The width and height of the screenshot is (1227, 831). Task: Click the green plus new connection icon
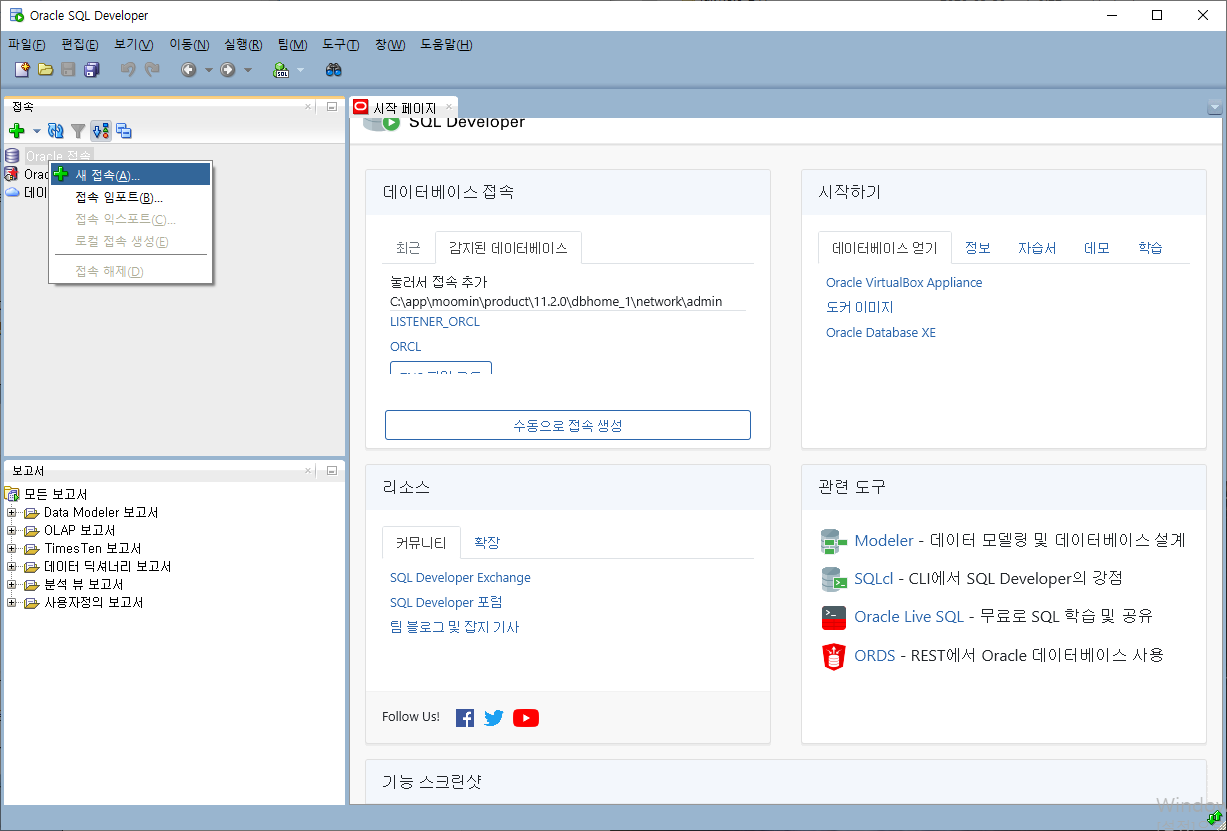17,131
